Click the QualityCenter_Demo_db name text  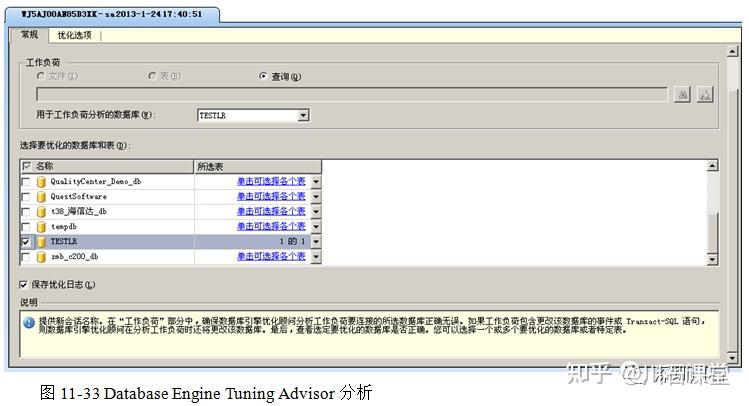pyautogui.click(x=96, y=182)
